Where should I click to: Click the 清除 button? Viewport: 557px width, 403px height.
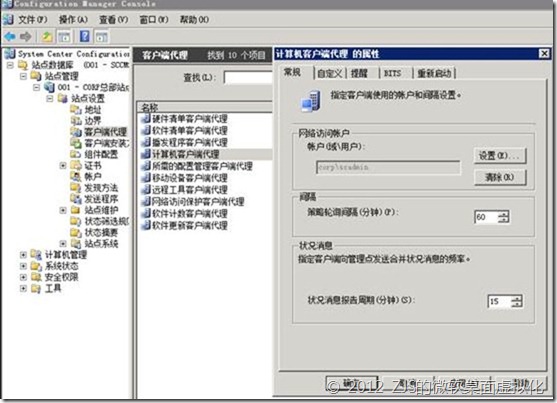click(500, 177)
